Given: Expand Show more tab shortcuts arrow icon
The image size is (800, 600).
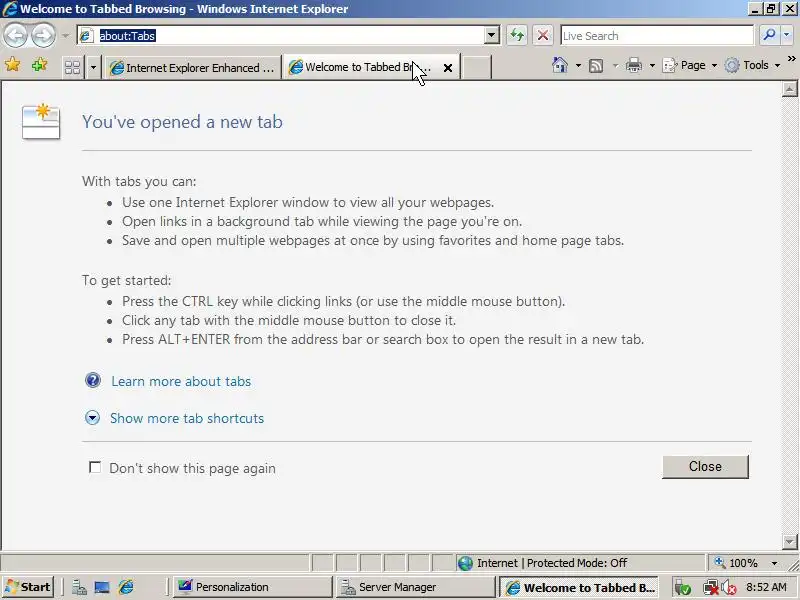Looking at the screenshot, I should pos(92,418).
